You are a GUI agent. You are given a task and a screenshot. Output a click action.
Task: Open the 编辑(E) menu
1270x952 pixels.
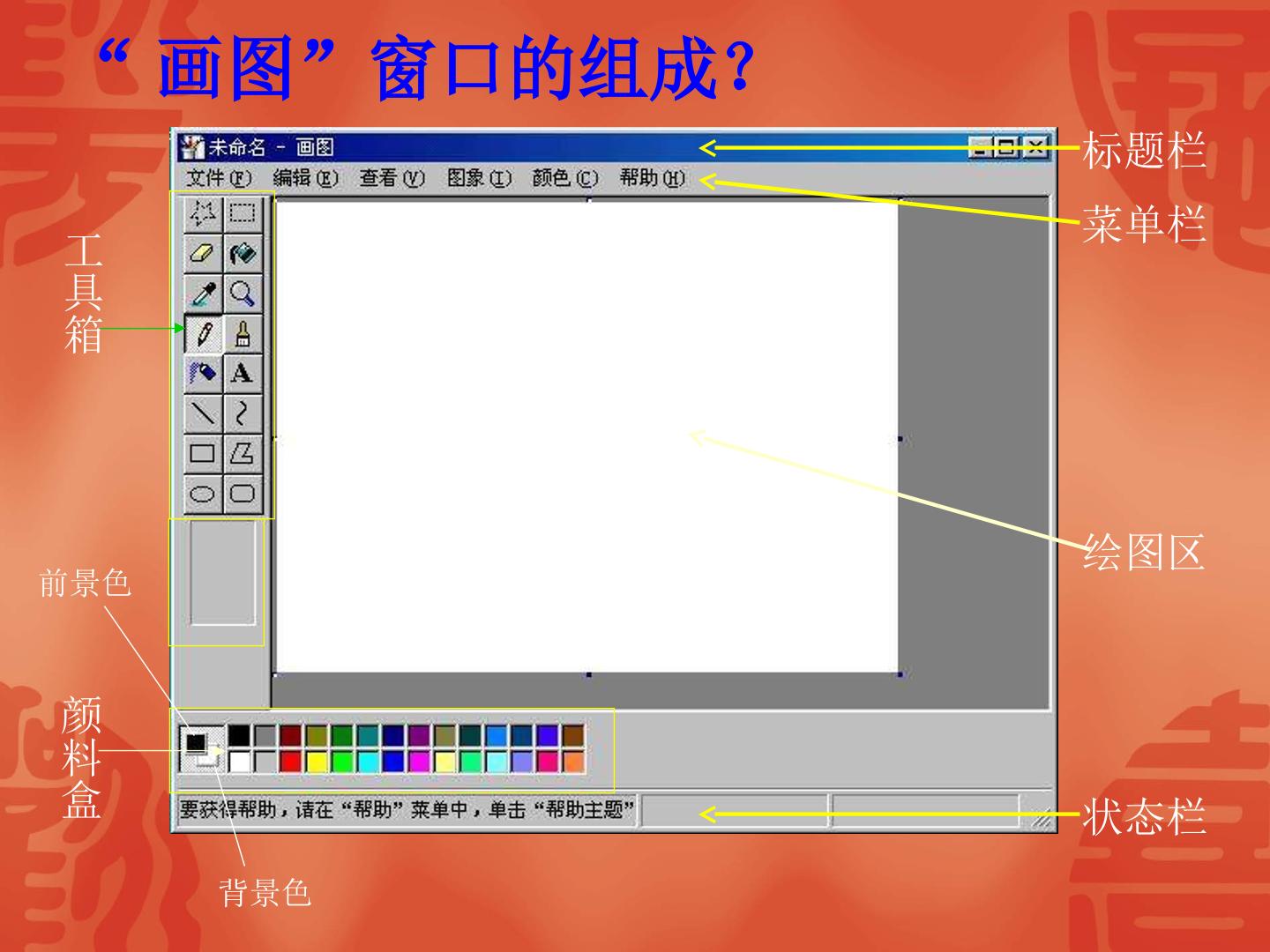click(305, 178)
